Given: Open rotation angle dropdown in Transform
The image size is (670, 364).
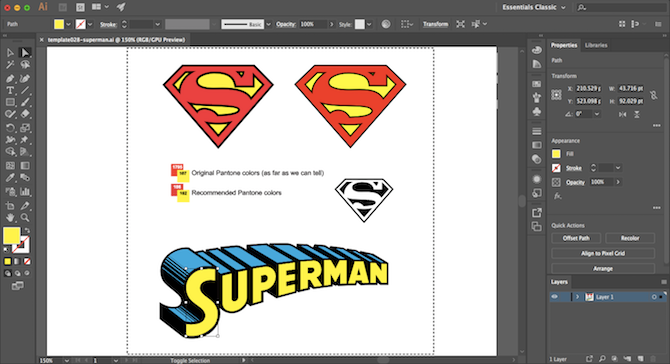Looking at the screenshot, I should point(597,114).
